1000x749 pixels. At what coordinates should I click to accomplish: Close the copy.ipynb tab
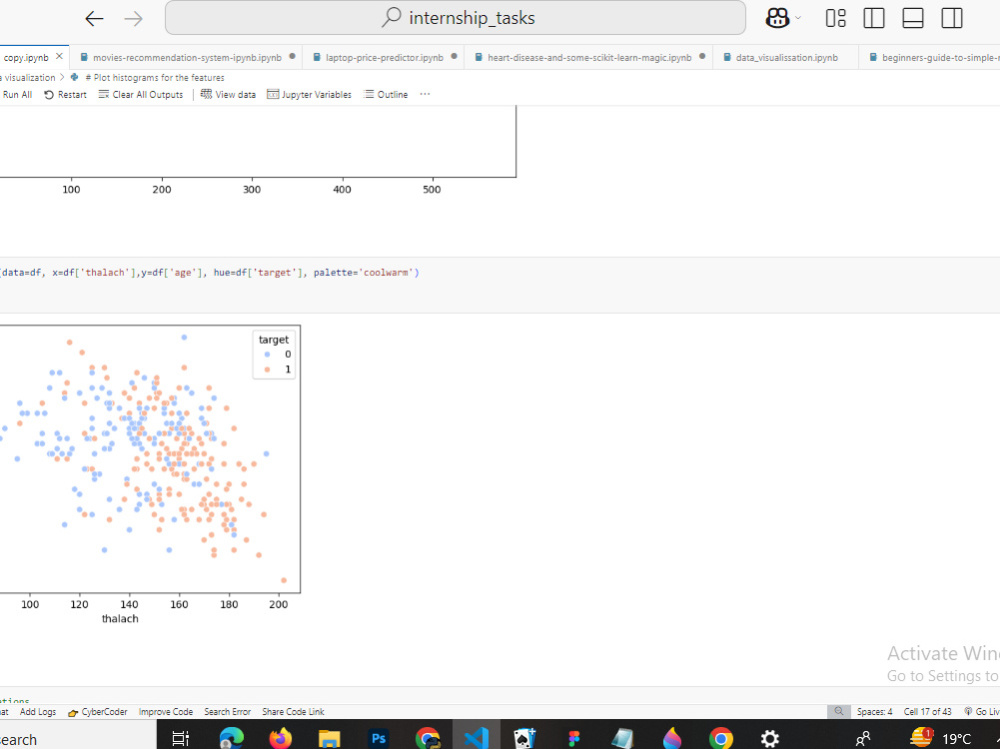(x=59, y=57)
